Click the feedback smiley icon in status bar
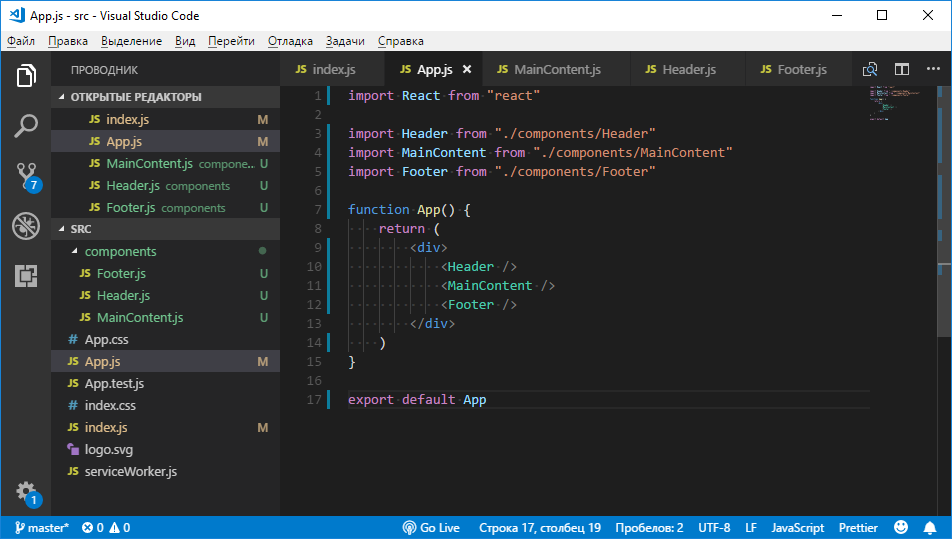Image resolution: width=952 pixels, height=539 pixels. coord(901,527)
